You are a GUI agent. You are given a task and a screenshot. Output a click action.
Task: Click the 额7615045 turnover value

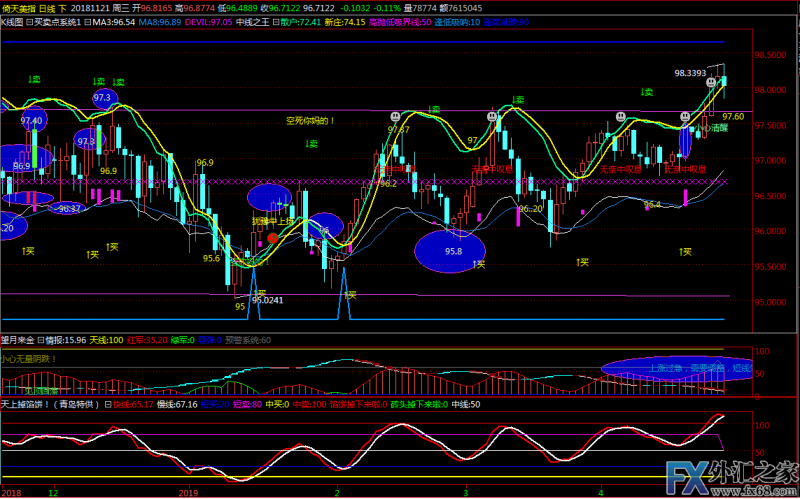click(x=459, y=8)
